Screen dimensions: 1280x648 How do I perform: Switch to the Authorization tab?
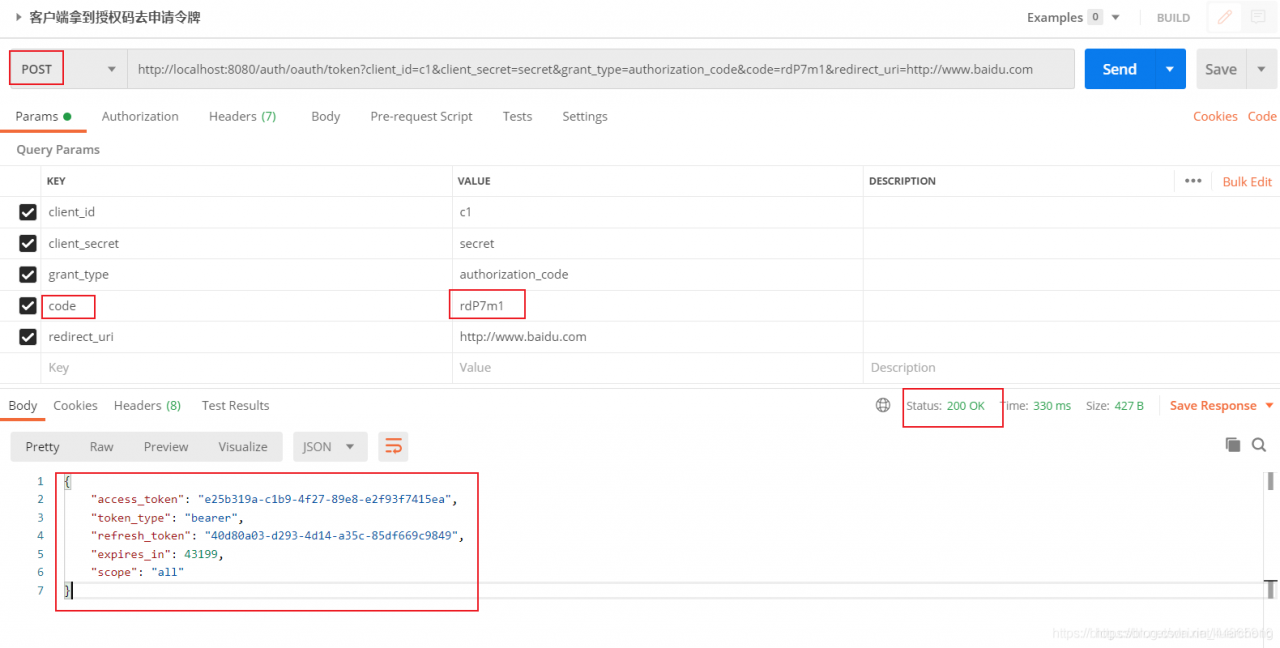pos(140,116)
